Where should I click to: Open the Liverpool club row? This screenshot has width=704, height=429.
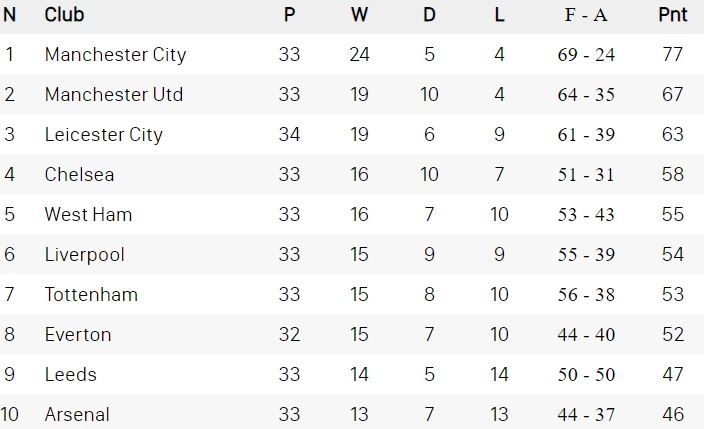coord(84,255)
